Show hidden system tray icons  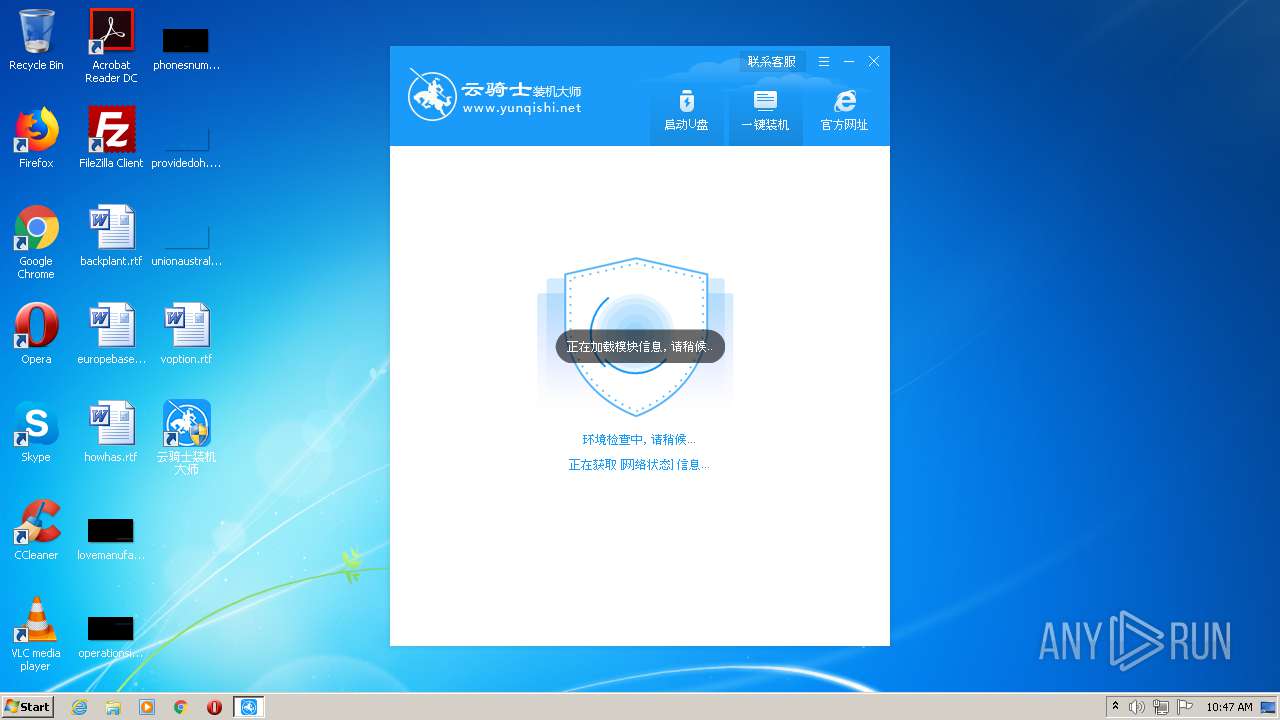1115,706
